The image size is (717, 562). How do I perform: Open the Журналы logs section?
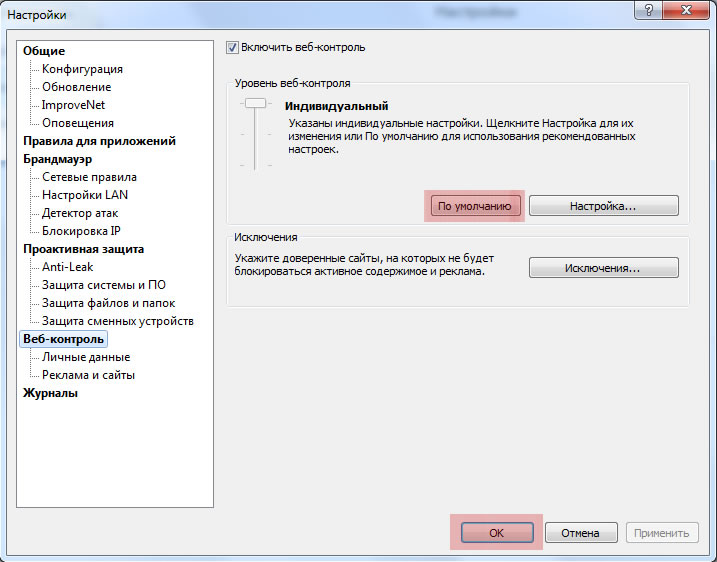[x=50, y=393]
